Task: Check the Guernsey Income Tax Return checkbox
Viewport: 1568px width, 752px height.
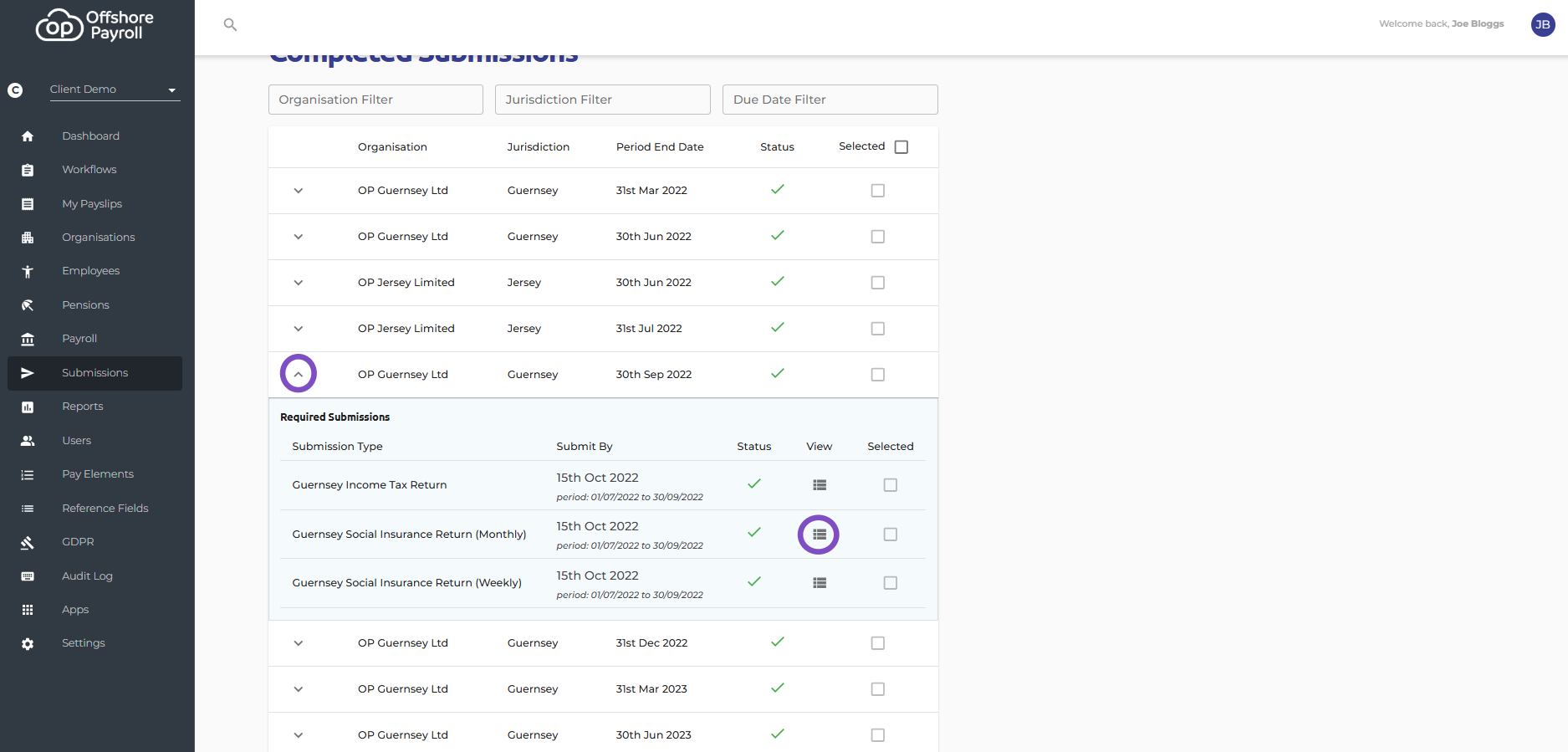Action: pos(891,485)
